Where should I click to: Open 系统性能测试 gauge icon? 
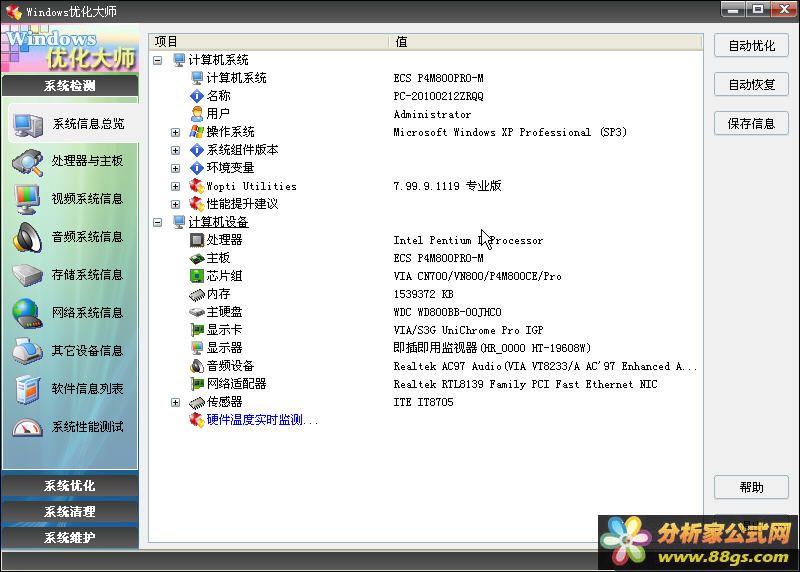[x=28, y=428]
